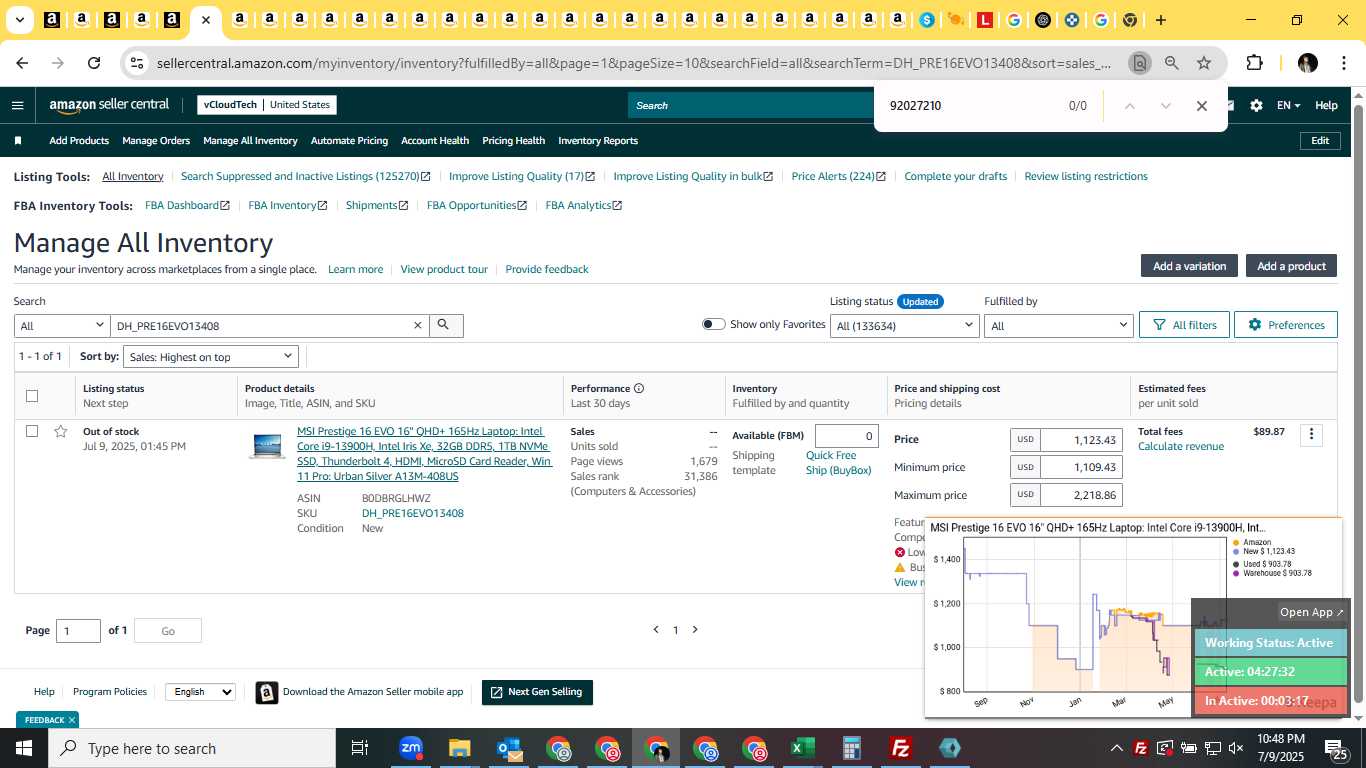Viewport: 1366px width, 768px height.
Task: Open Account Health menu item
Action: point(435,141)
